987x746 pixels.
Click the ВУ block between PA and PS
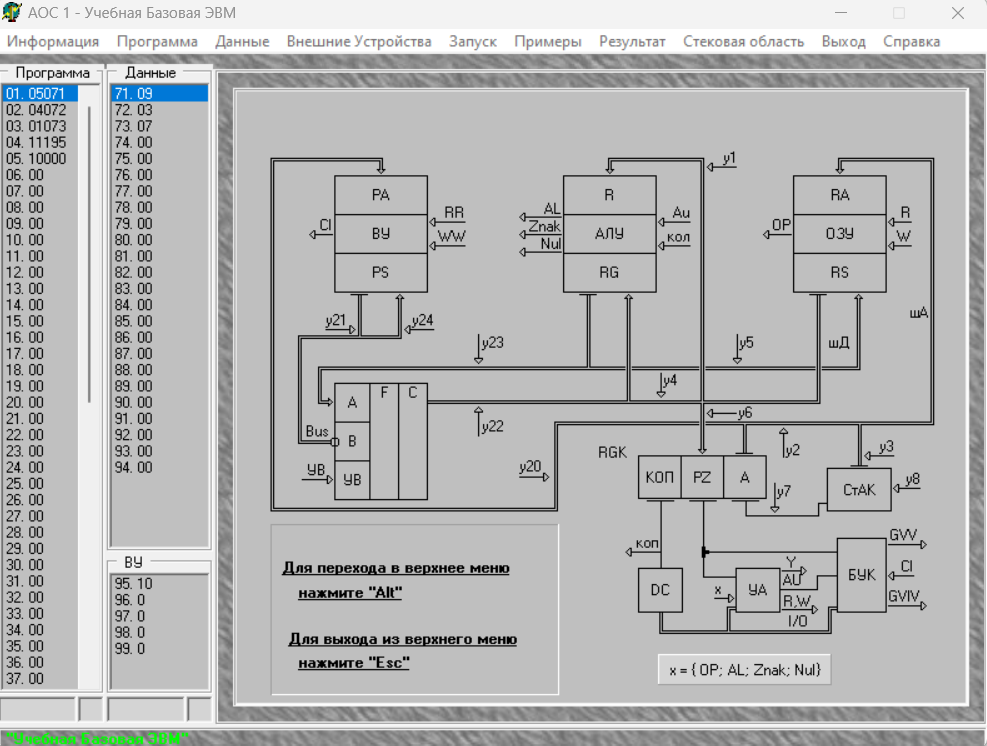[x=381, y=234]
